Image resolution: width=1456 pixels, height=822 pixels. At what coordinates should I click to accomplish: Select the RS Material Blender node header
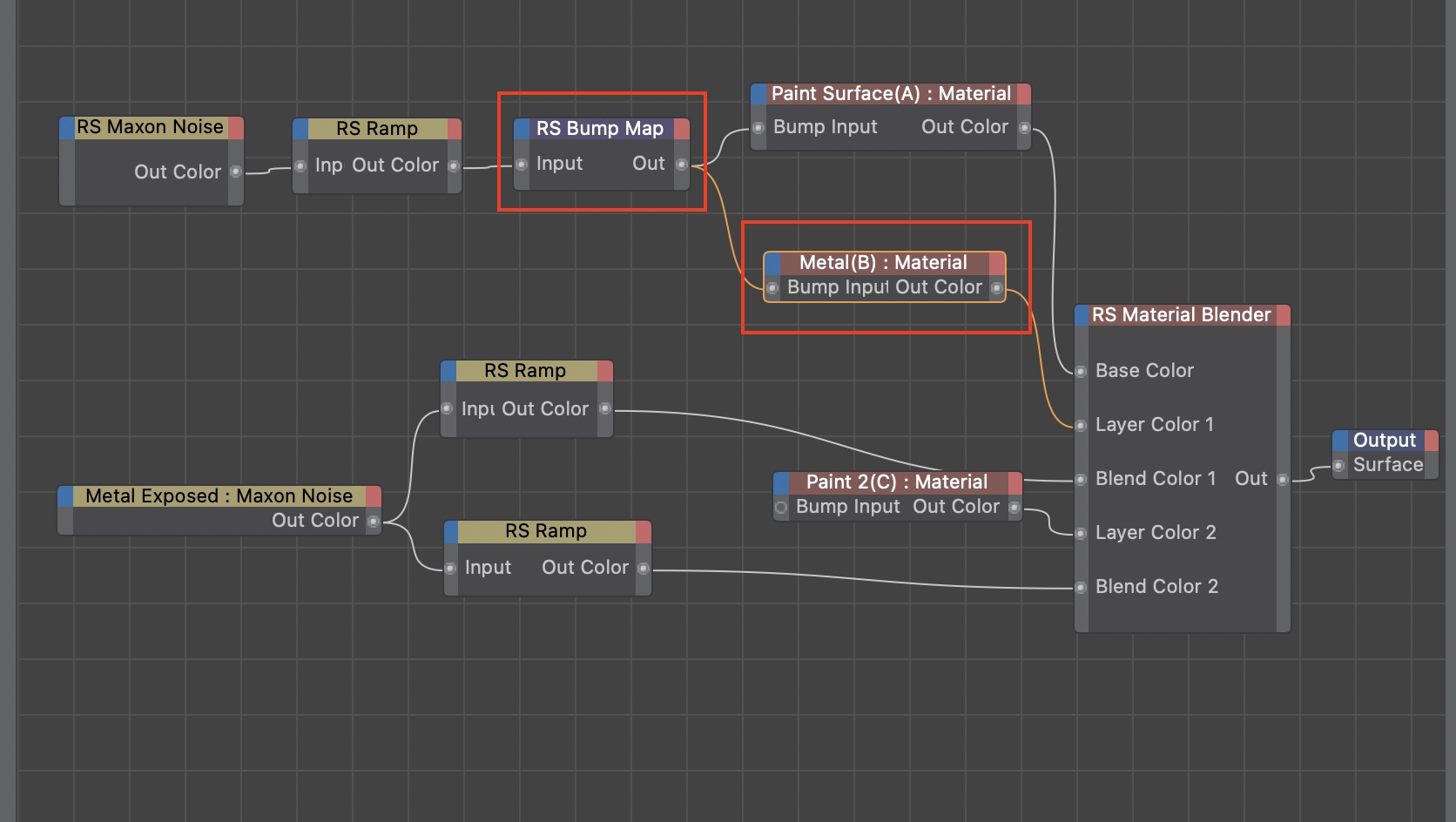click(x=1181, y=315)
